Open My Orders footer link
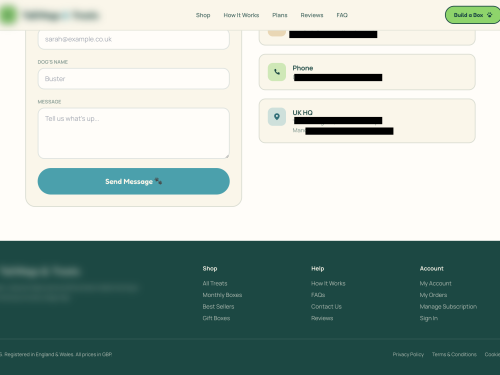The width and height of the screenshot is (500, 375). 433,295
